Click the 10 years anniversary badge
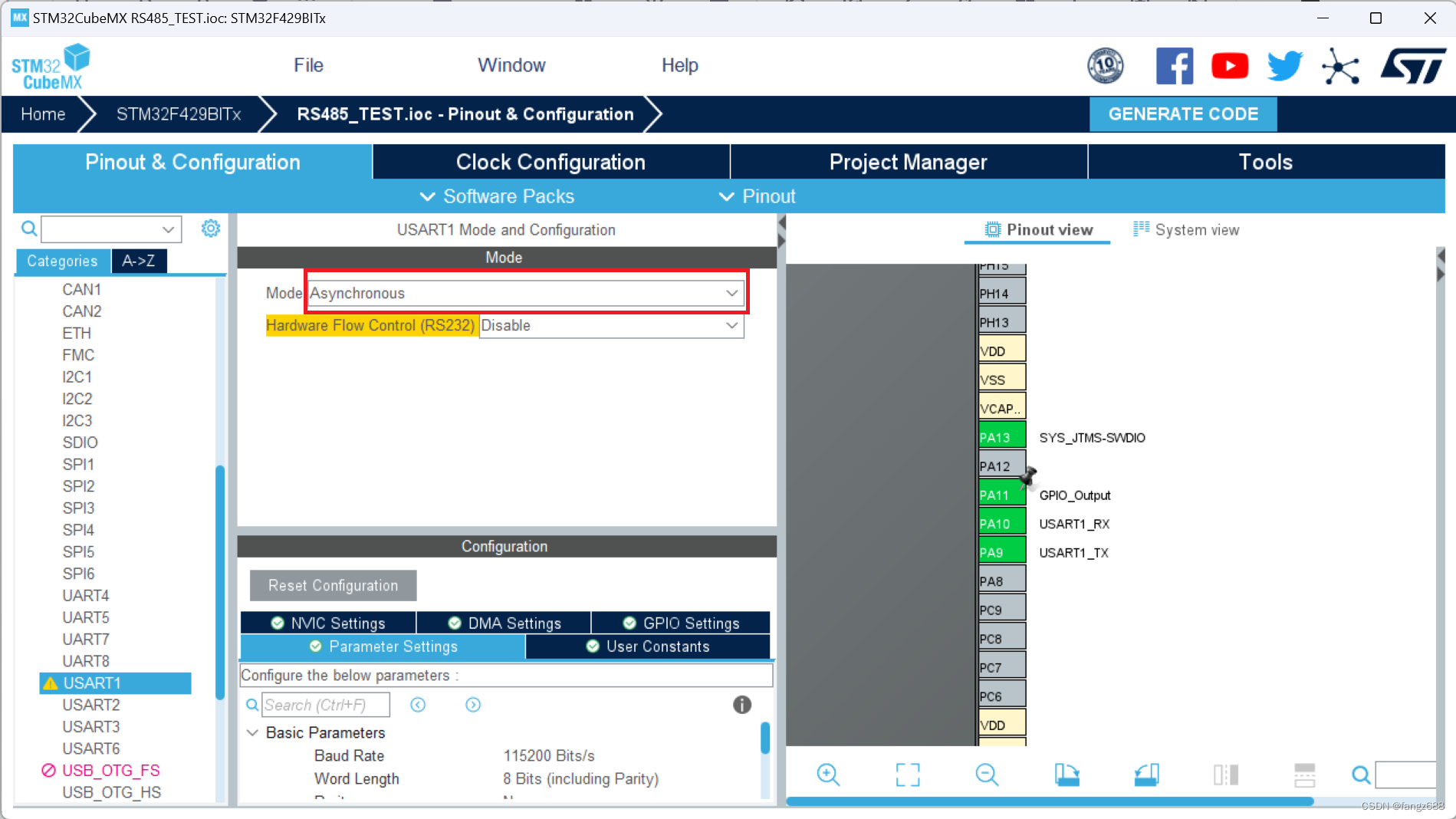This screenshot has height=819, width=1456. [1106, 66]
